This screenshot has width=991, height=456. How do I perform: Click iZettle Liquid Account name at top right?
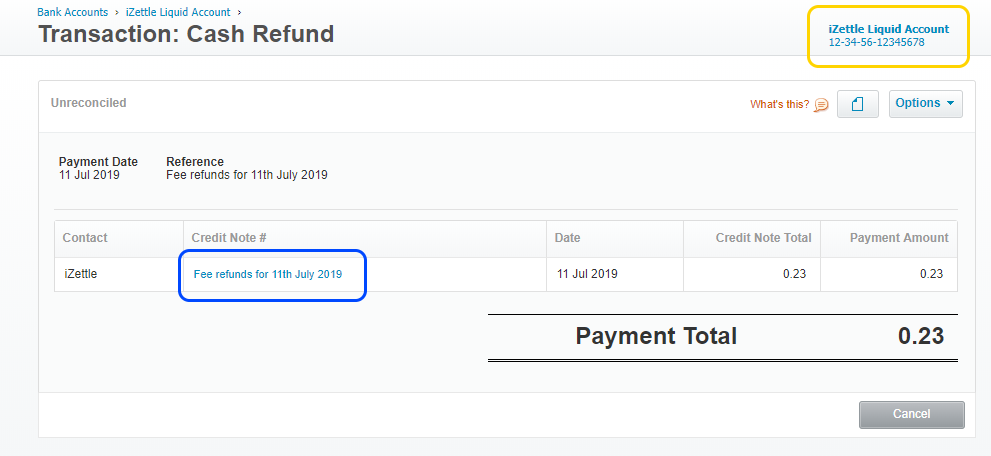(x=888, y=29)
